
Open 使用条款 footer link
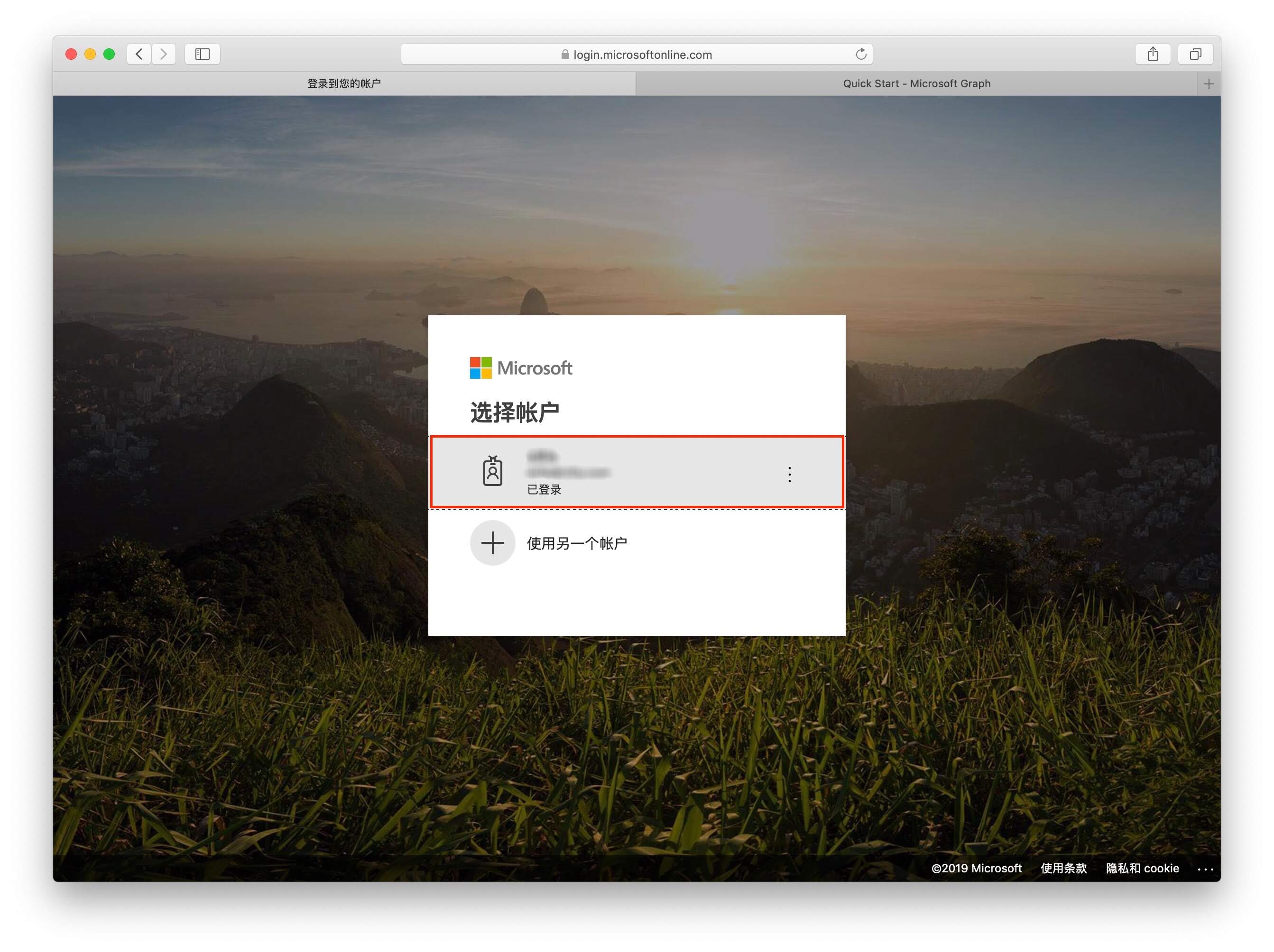pyautogui.click(x=1063, y=868)
